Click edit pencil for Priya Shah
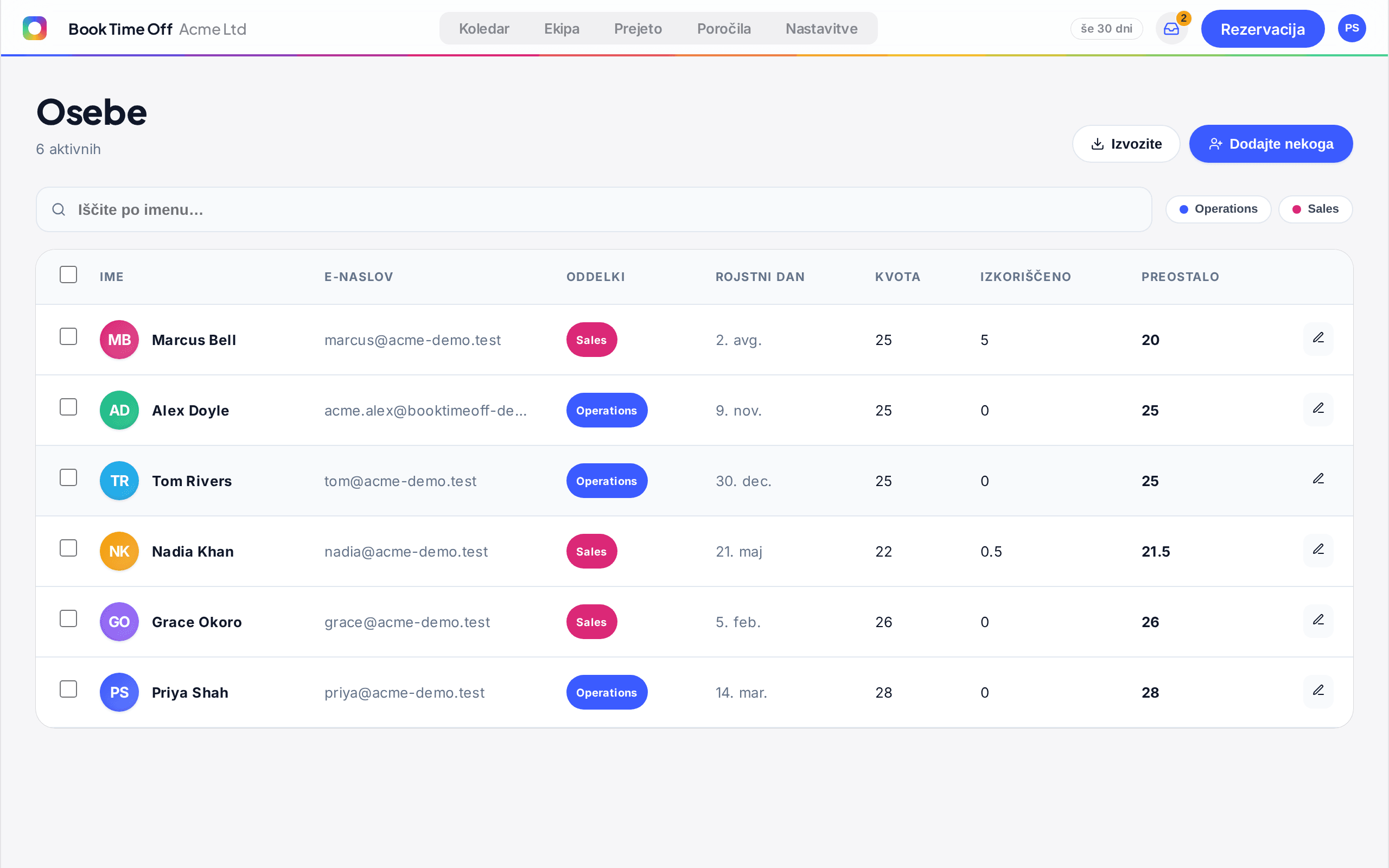 (x=1318, y=692)
